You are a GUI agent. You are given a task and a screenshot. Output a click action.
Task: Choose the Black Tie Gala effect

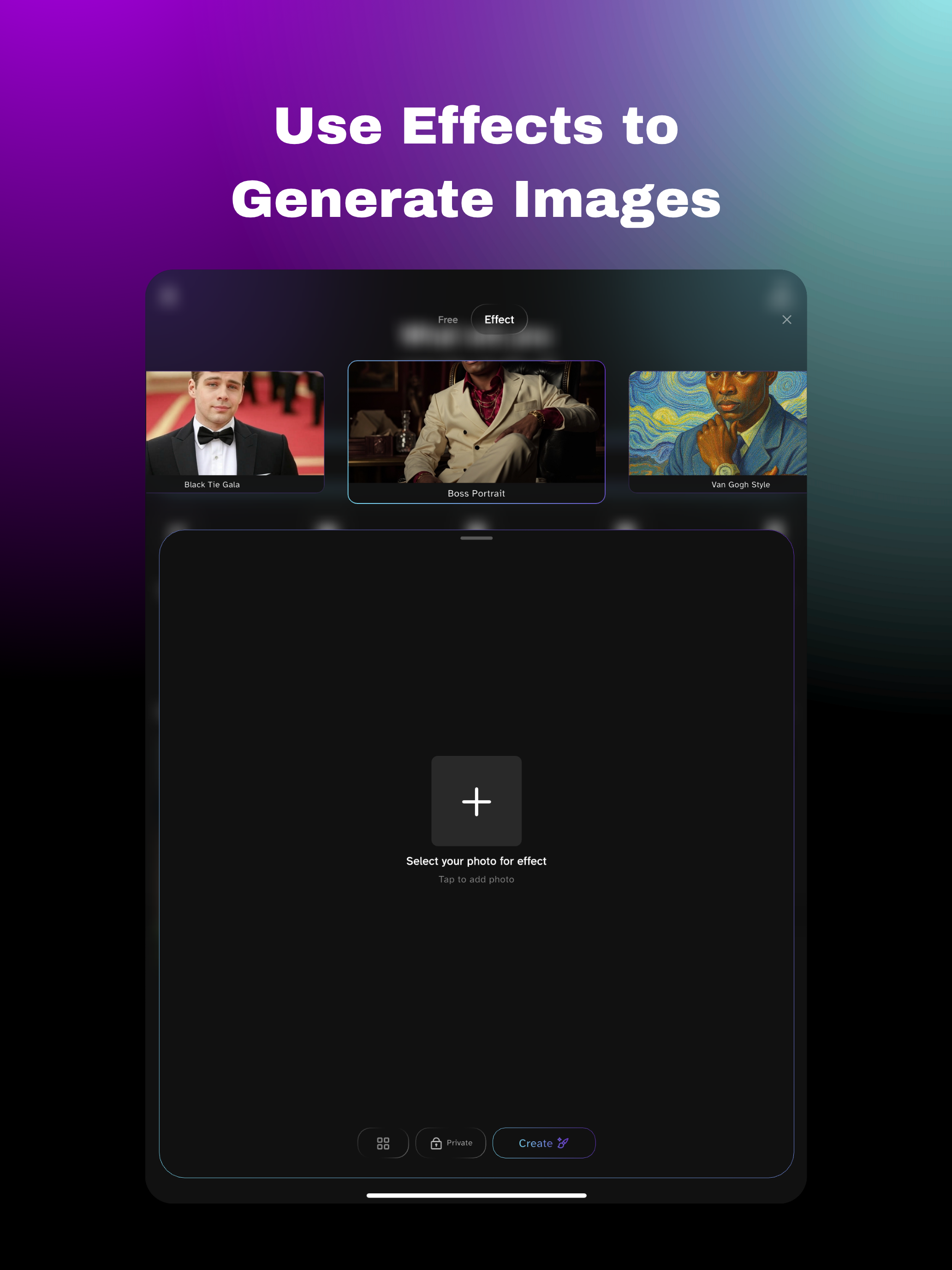(x=235, y=432)
